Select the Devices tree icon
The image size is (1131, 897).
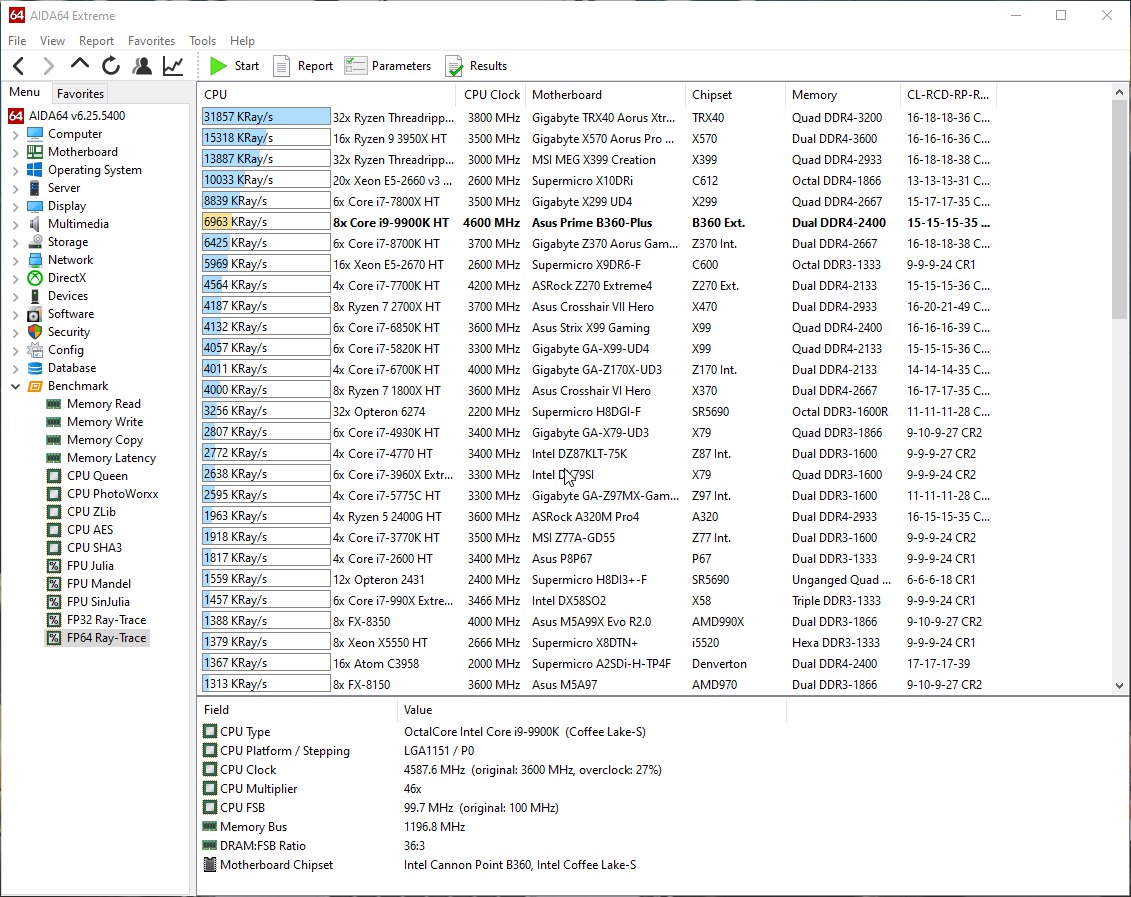tap(35, 296)
